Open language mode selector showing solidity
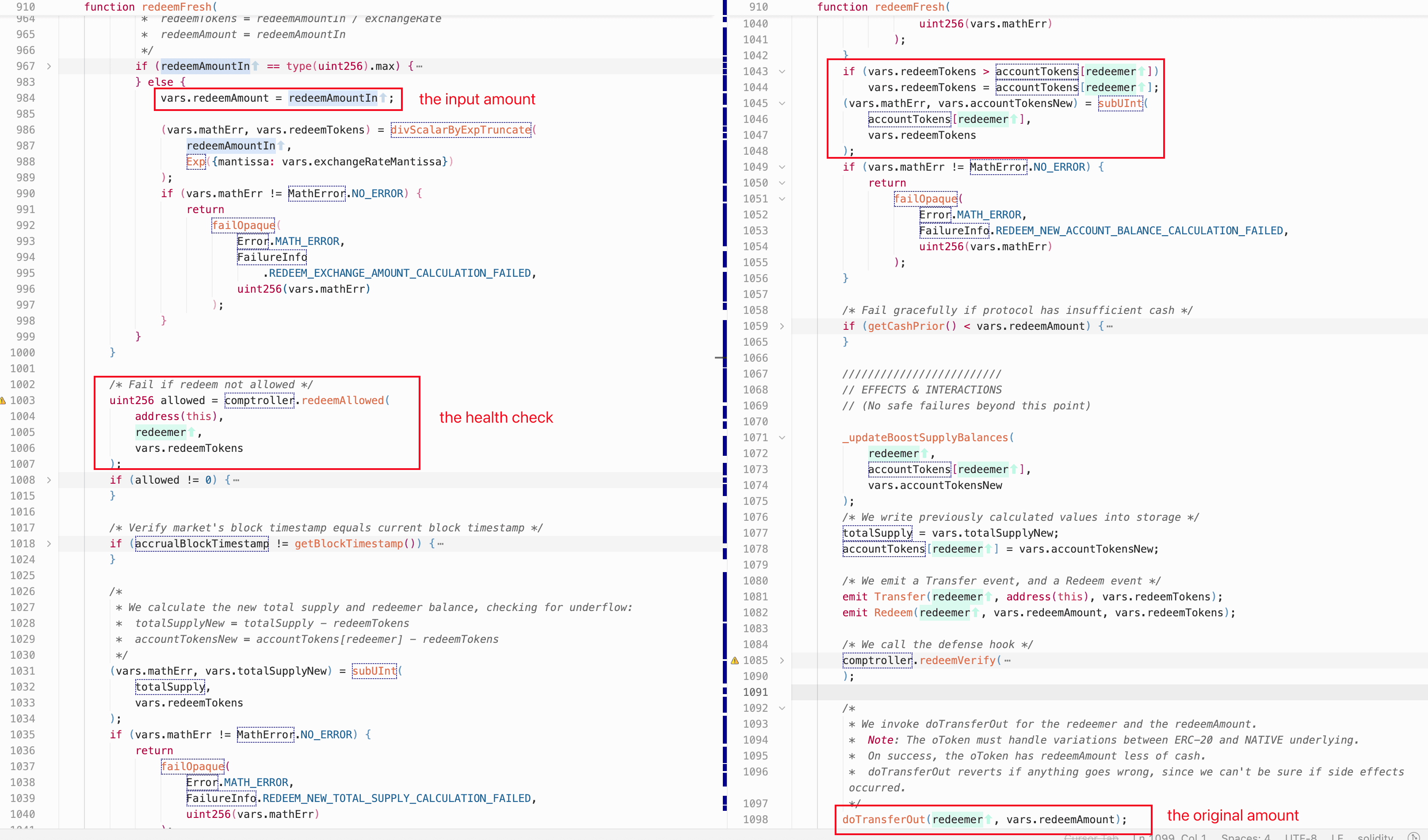 (1375, 836)
